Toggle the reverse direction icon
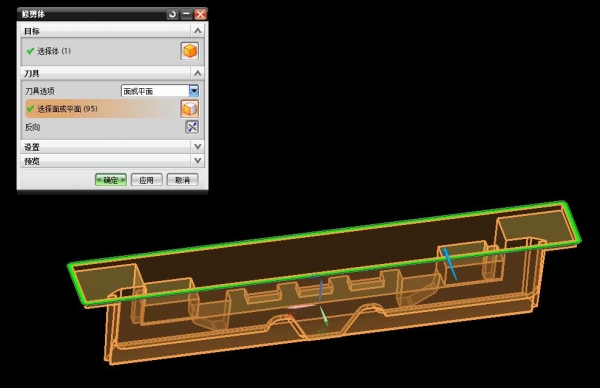 (x=192, y=127)
